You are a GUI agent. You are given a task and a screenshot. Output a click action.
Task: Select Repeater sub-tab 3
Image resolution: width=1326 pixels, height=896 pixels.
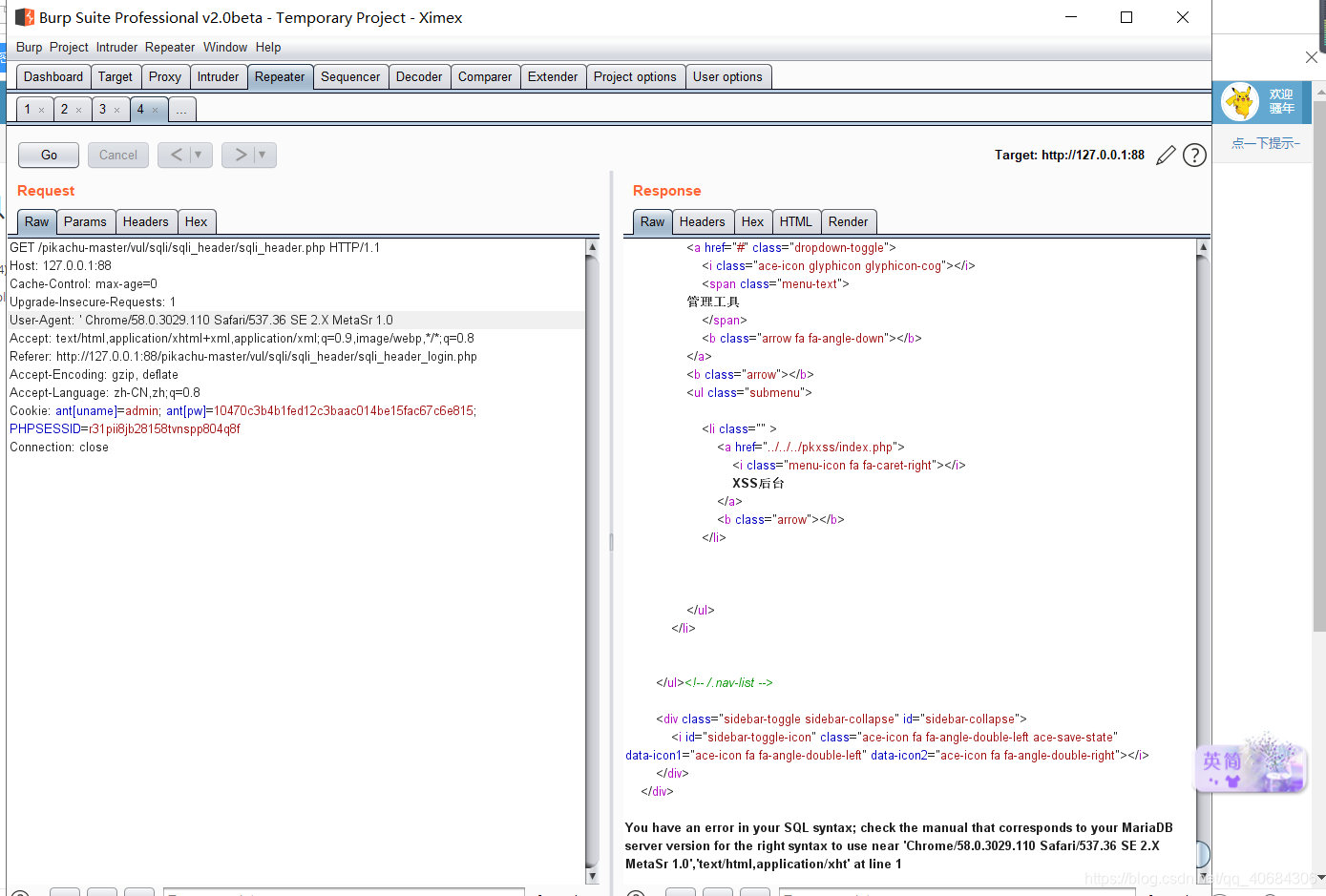[103, 110]
